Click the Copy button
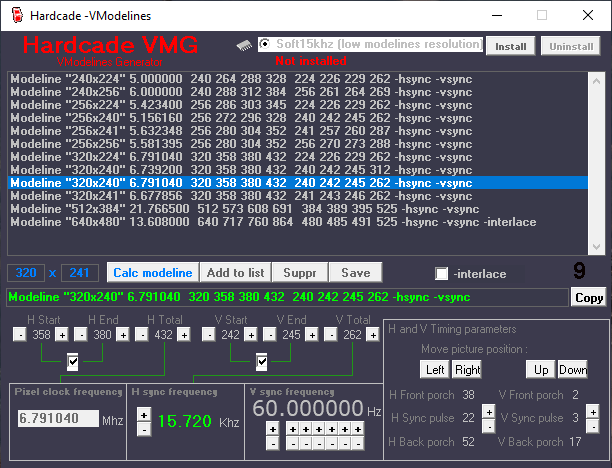Screen dimensions: 612x468 click(x=589, y=297)
